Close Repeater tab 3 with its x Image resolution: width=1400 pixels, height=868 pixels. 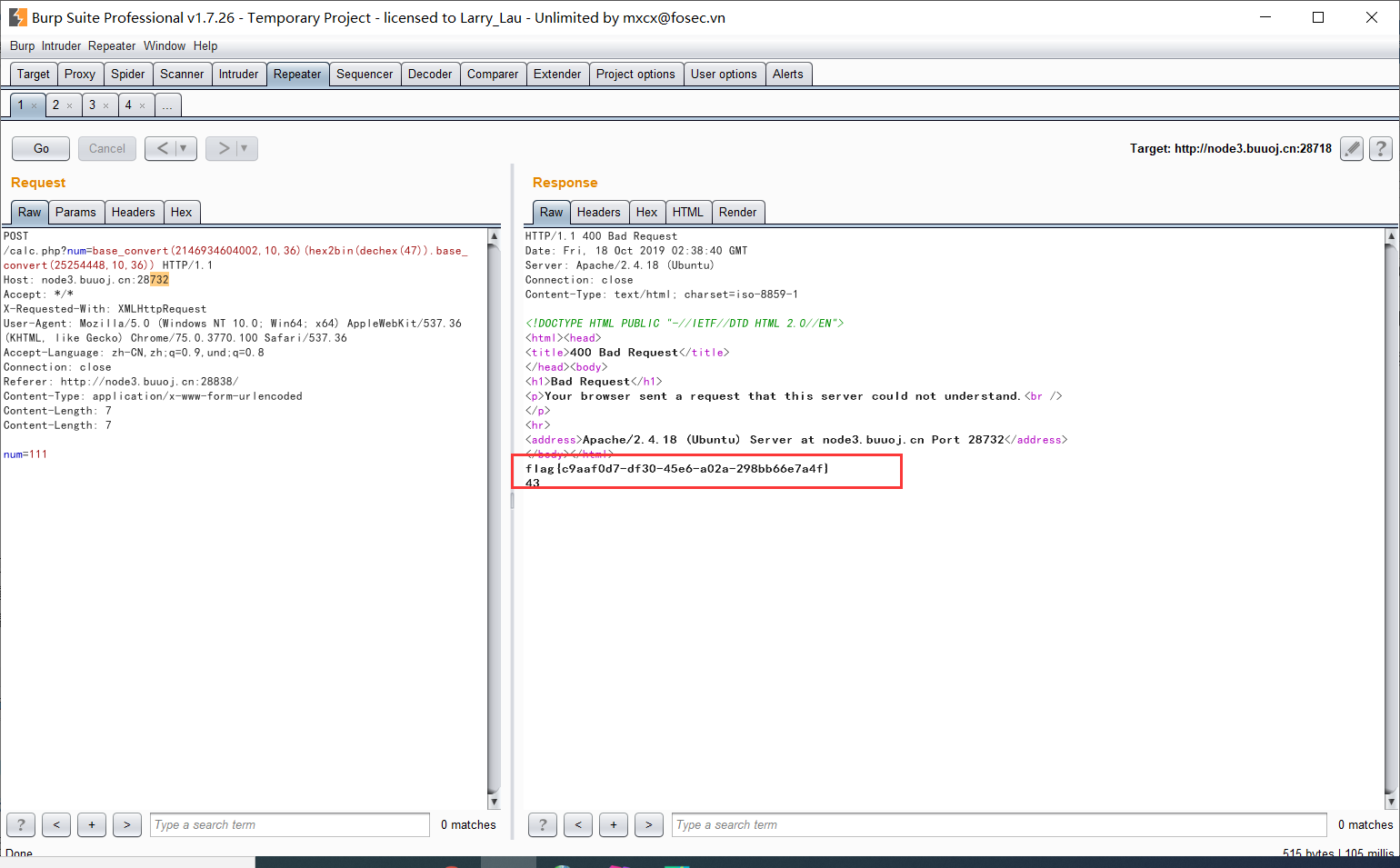coord(105,105)
